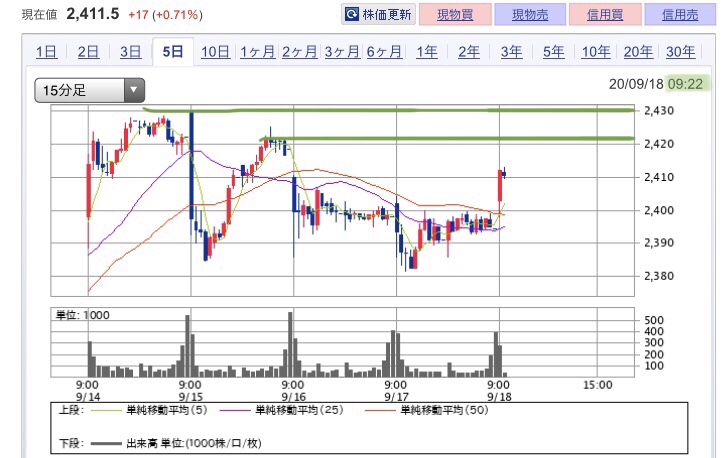Click the 単純移動平均(5) legend entry
722x458 pixels.
pos(149,410)
